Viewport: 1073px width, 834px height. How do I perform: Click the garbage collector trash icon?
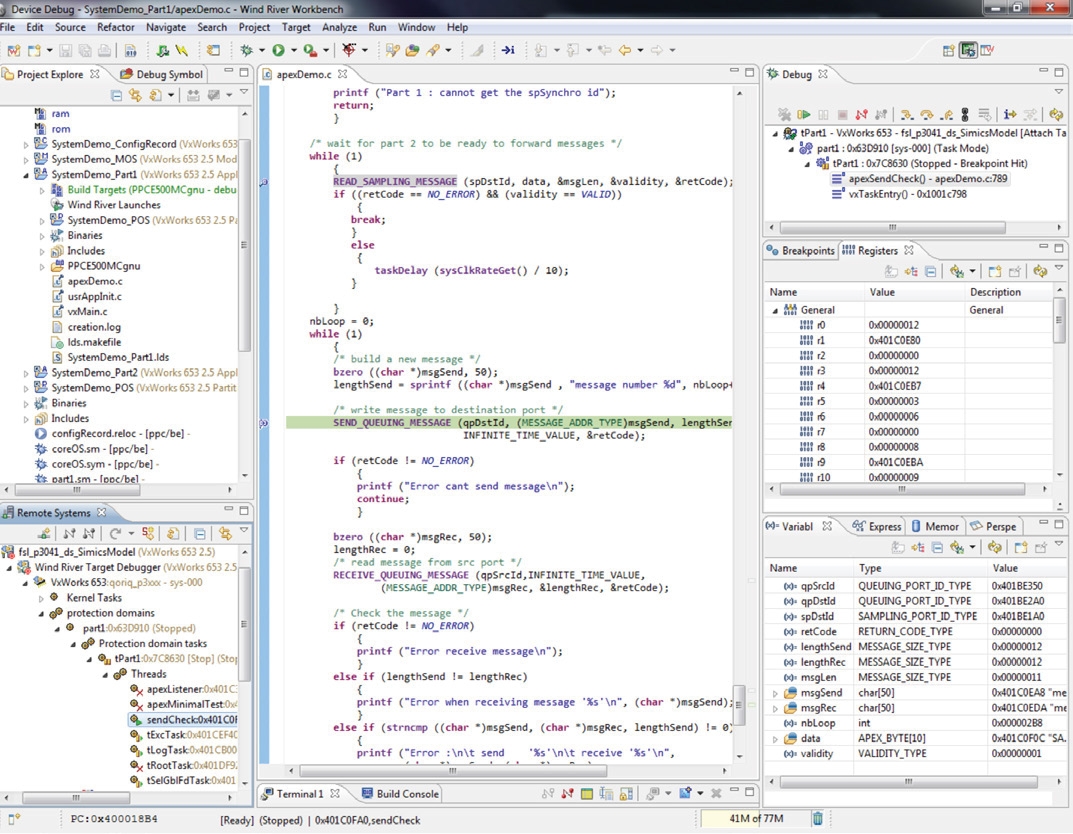pyautogui.click(x=818, y=818)
